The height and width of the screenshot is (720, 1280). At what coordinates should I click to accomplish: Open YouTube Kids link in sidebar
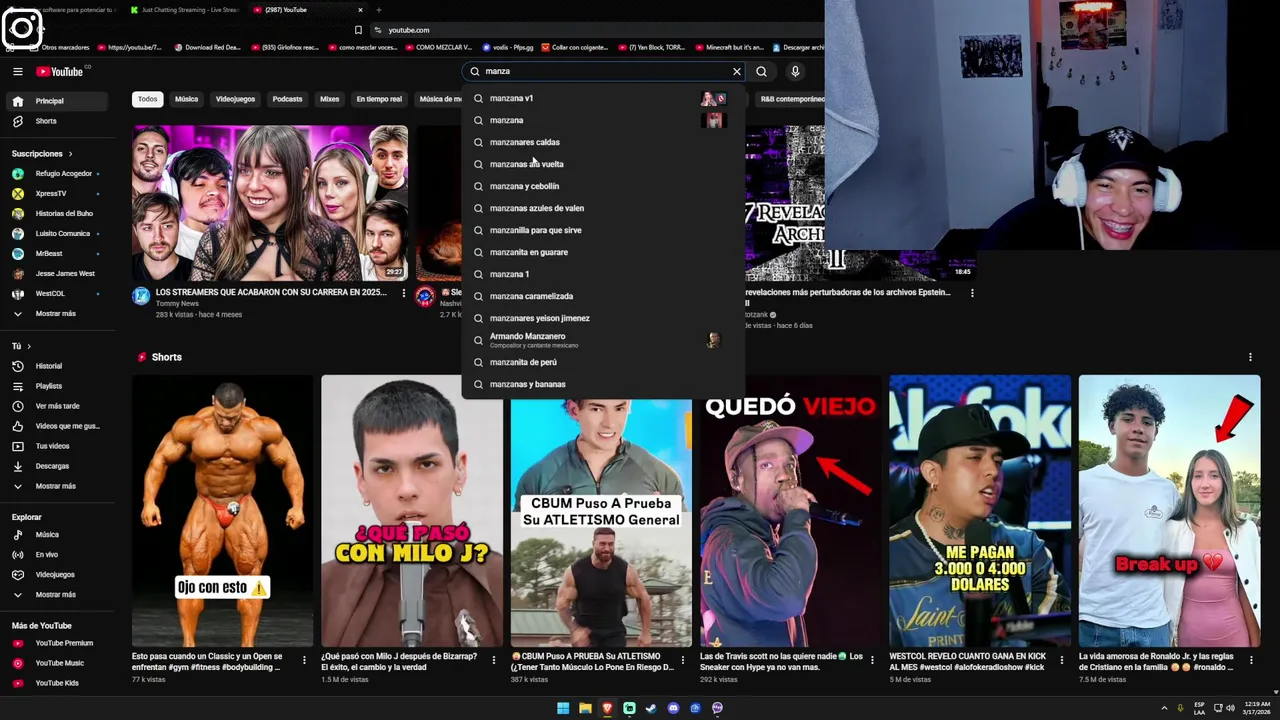[x=58, y=683]
